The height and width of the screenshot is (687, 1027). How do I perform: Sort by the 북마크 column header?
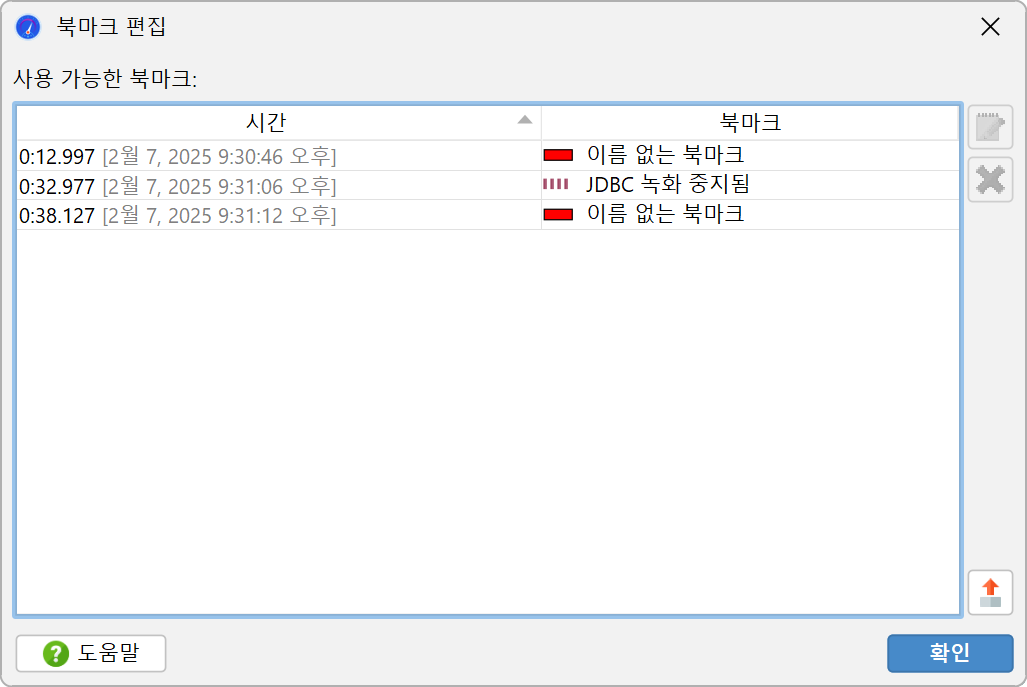coord(751,122)
